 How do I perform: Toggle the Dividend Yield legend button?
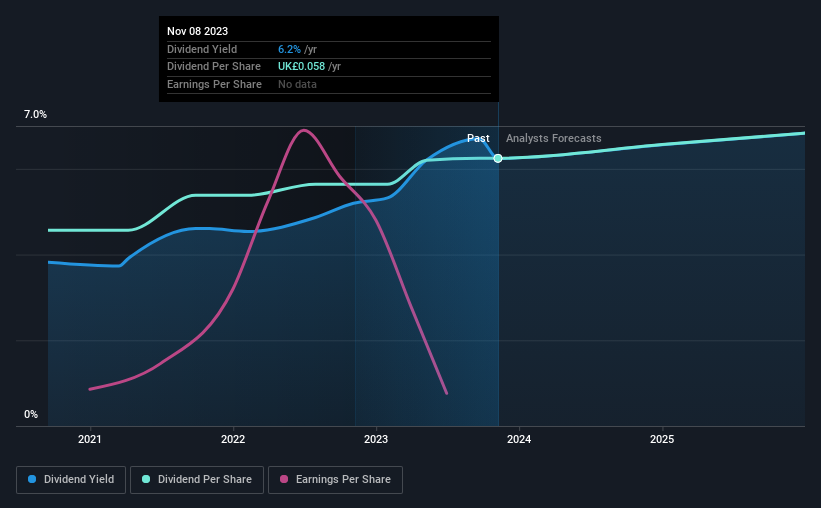(x=71, y=480)
